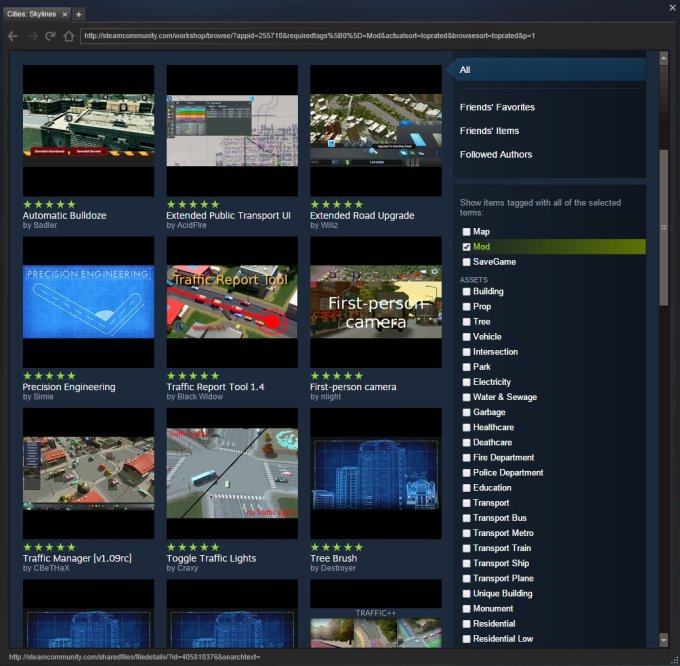
Task: Enable the SaveGame tag checkbox
Action: (x=466, y=262)
